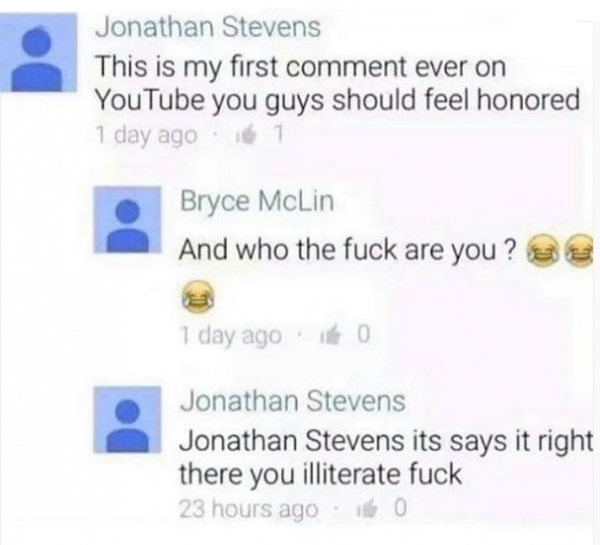Viewport: 600px width, 545px height.
Task: Click the avatar beside the 23 hours ago reply
Action: [x=127, y=419]
